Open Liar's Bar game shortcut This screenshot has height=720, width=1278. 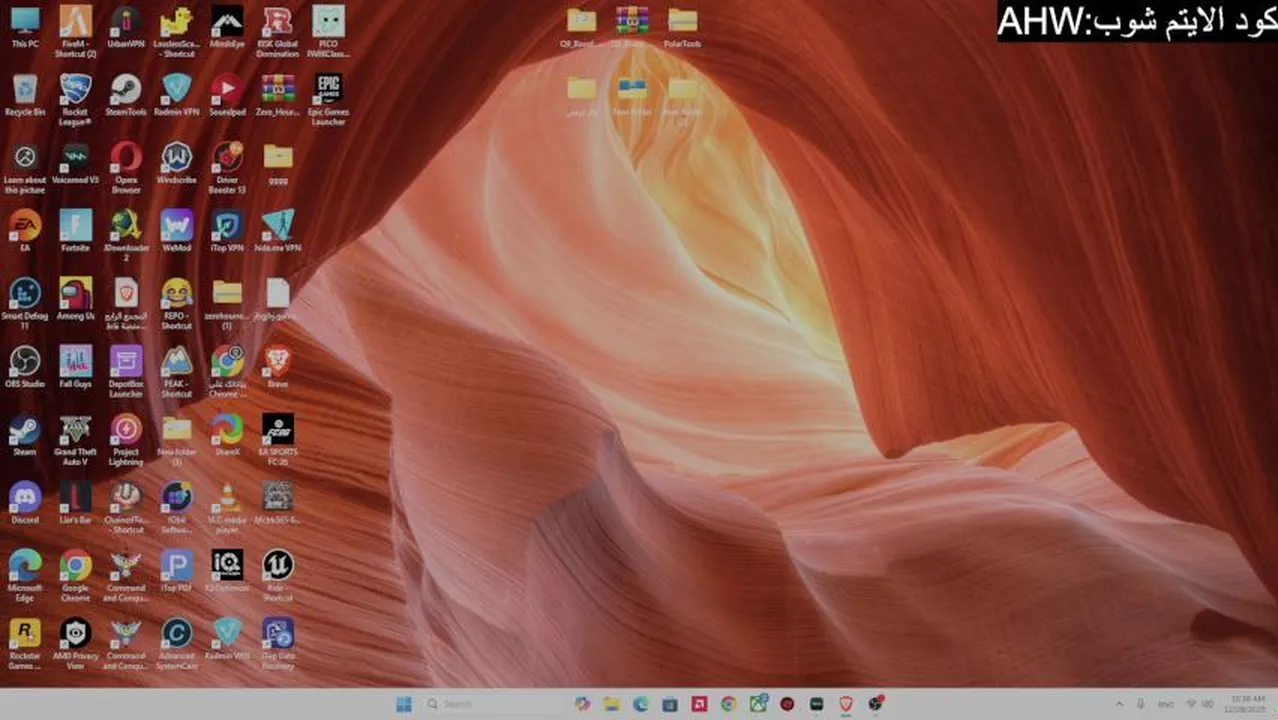coord(75,503)
